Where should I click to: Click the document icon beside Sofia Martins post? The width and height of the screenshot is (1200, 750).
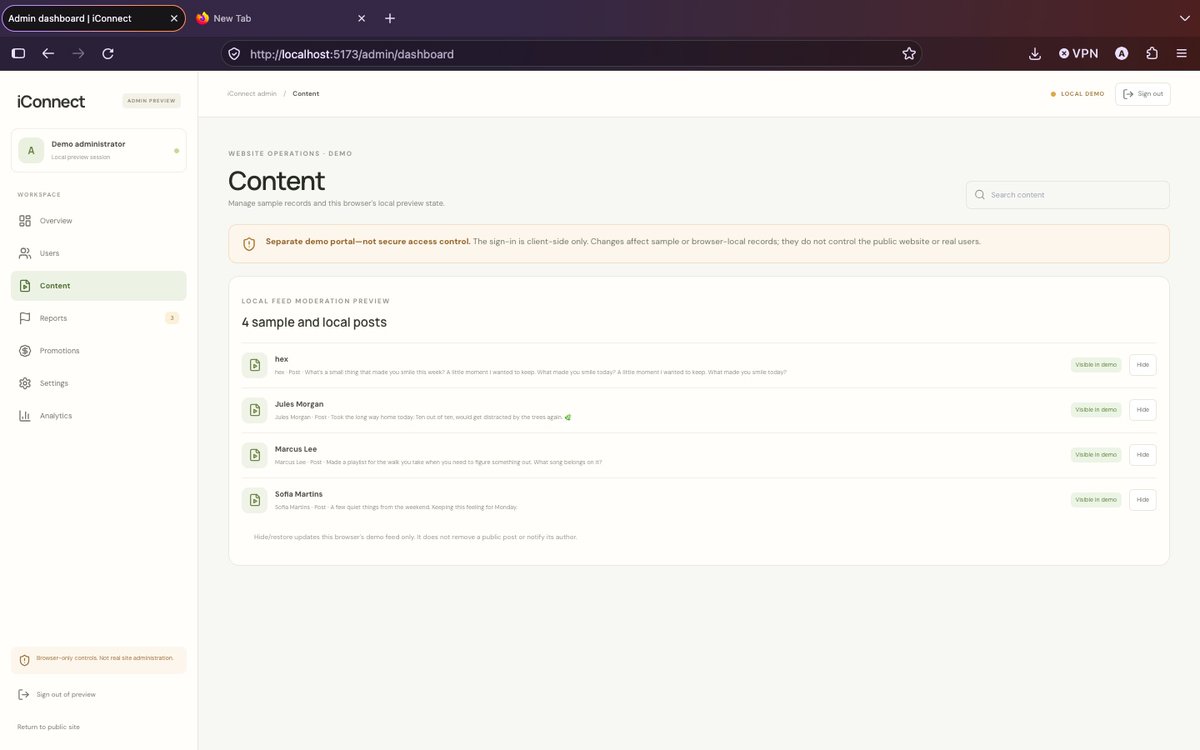pyautogui.click(x=254, y=500)
